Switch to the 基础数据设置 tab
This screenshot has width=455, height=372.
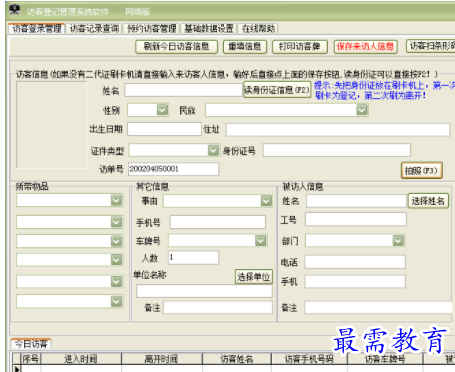[x=209, y=29]
